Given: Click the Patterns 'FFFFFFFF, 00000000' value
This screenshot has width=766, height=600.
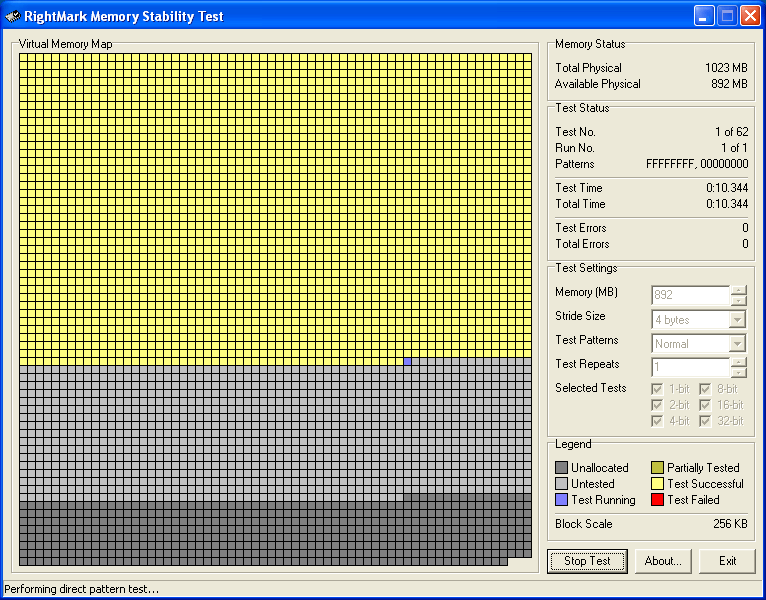Looking at the screenshot, I should pyautogui.click(x=697, y=164).
